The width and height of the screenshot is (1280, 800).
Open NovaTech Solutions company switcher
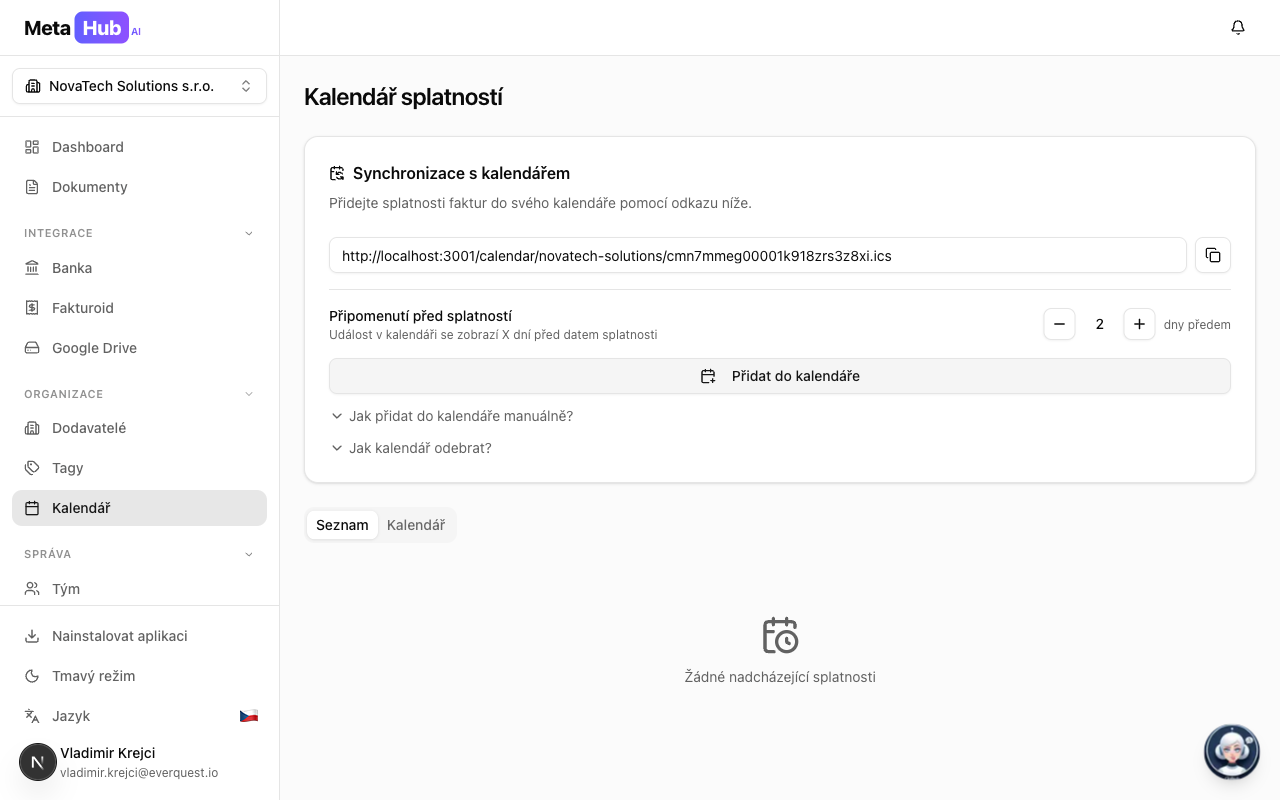pyautogui.click(x=139, y=86)
